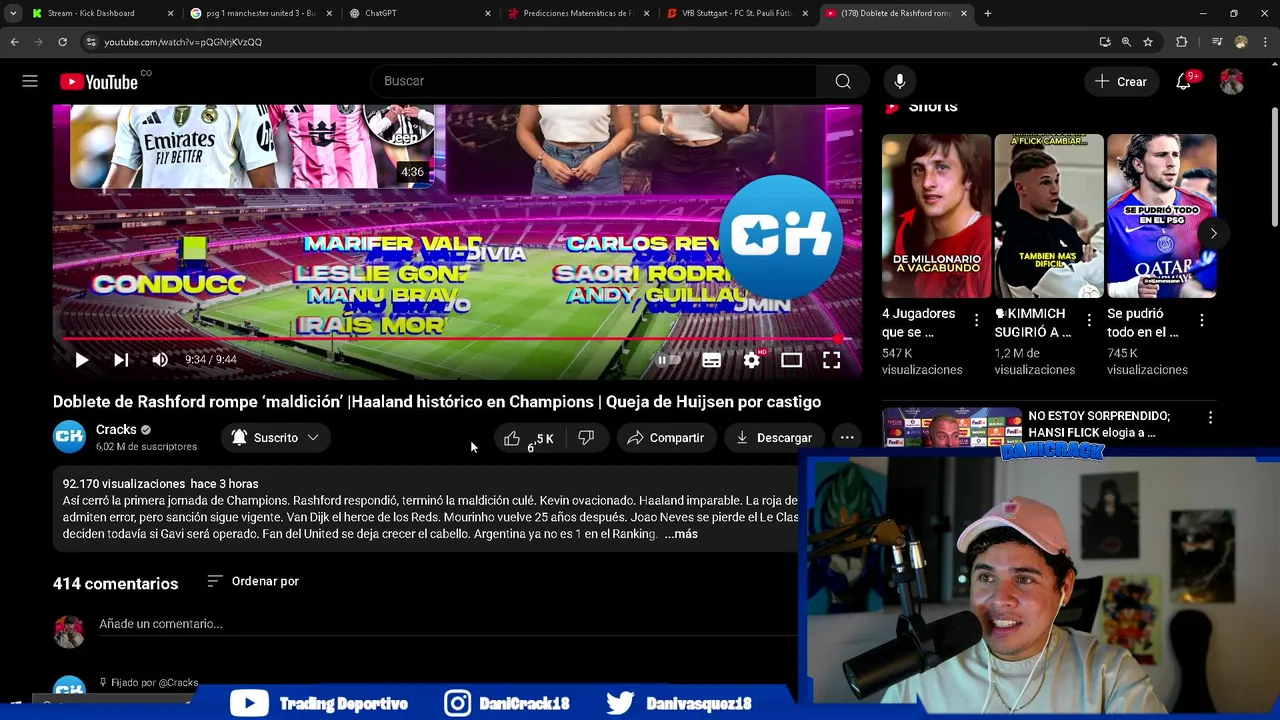
Task: Expand the Suscrito subscription dropdown
Action: (x=274, y=438)
